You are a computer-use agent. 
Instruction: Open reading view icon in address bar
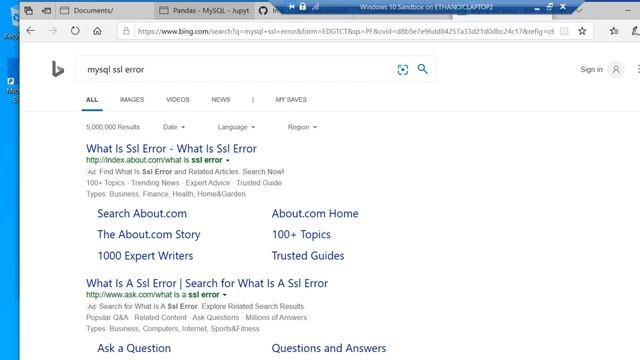coord(564,31)
